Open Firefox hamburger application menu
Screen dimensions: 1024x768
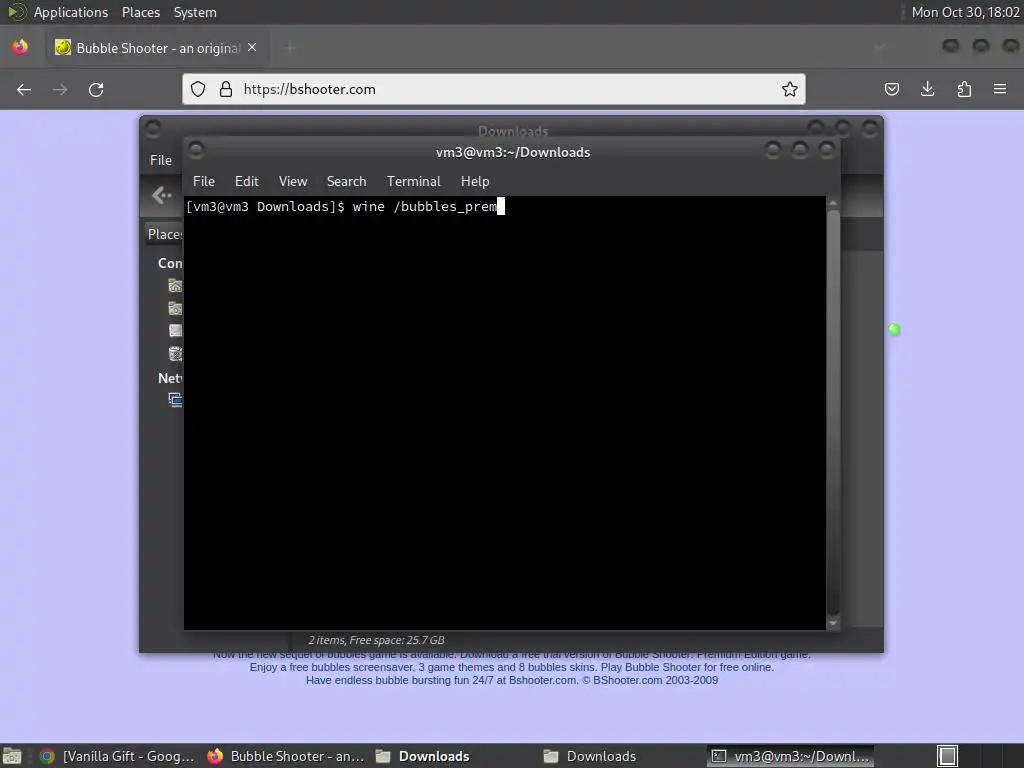(1000, 89)
